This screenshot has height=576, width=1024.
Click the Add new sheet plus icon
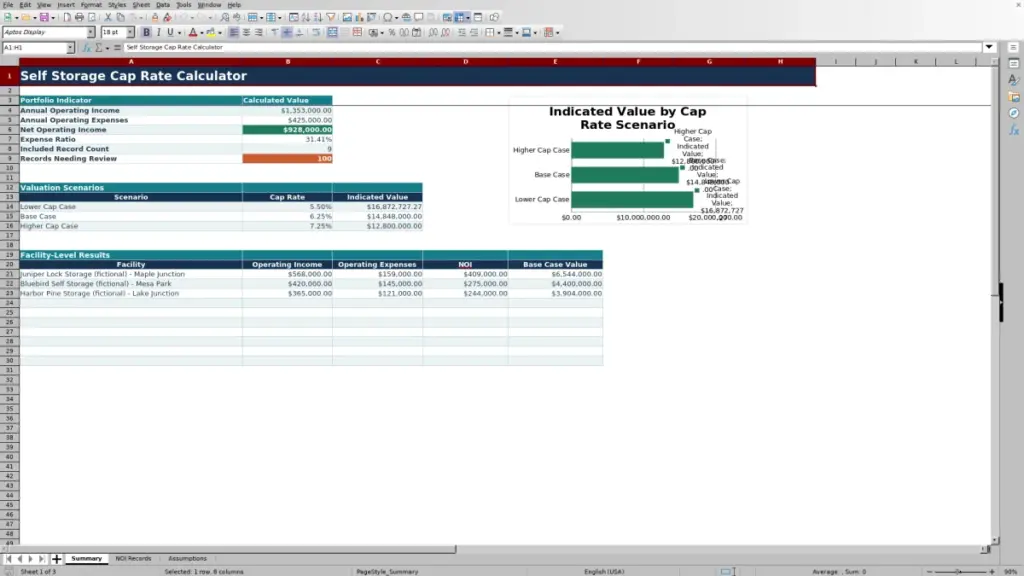click(56, 559)
